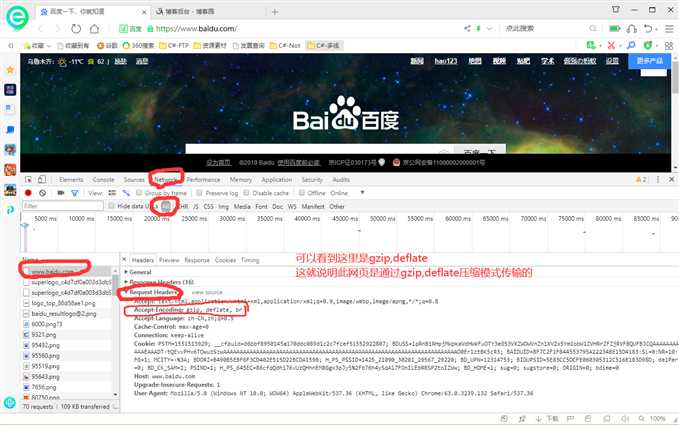Screen dimensions: 679x425
Task: Enable Offline checkbox
Action: [302, 193]
